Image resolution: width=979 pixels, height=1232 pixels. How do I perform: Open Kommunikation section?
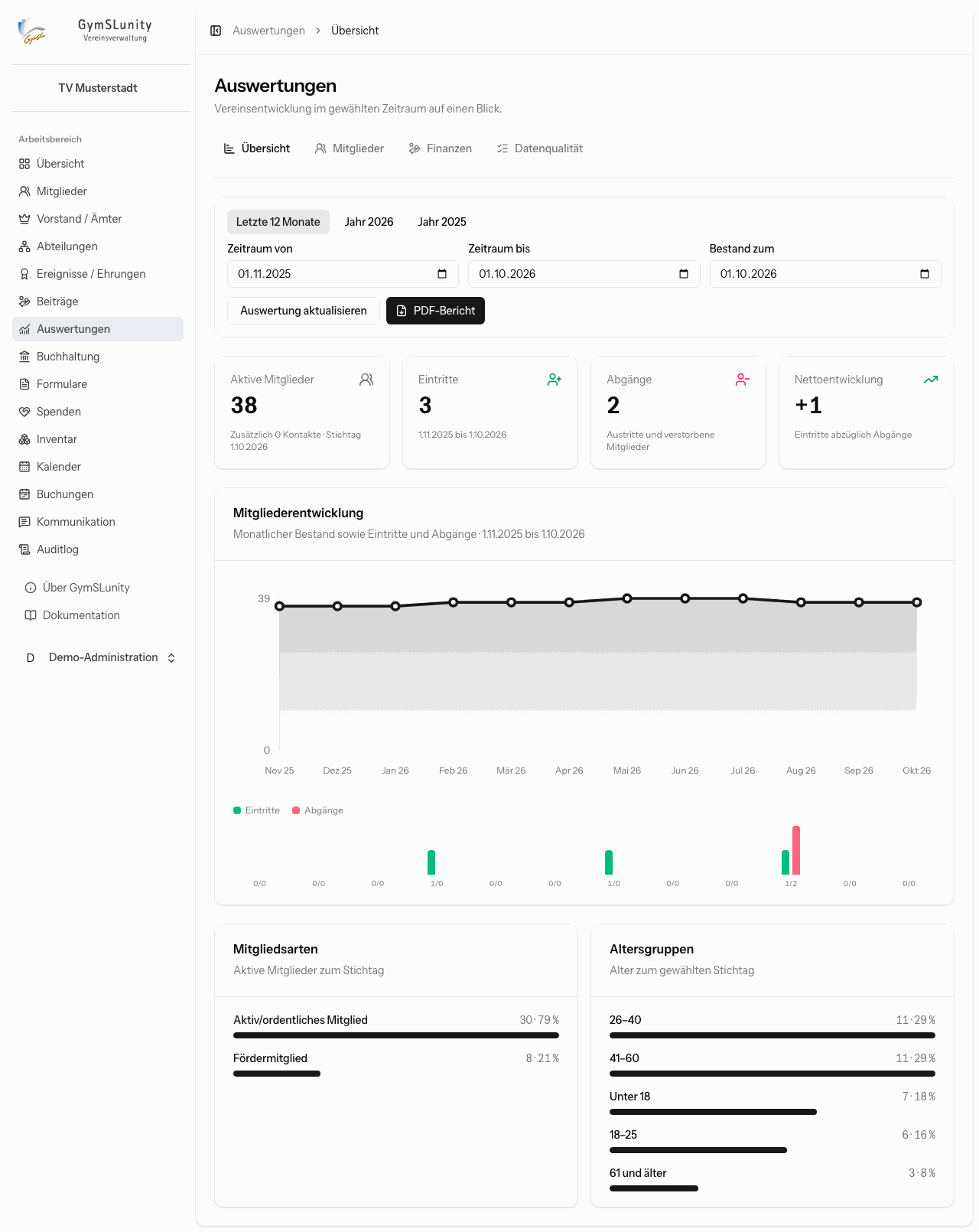coord(98,522)
